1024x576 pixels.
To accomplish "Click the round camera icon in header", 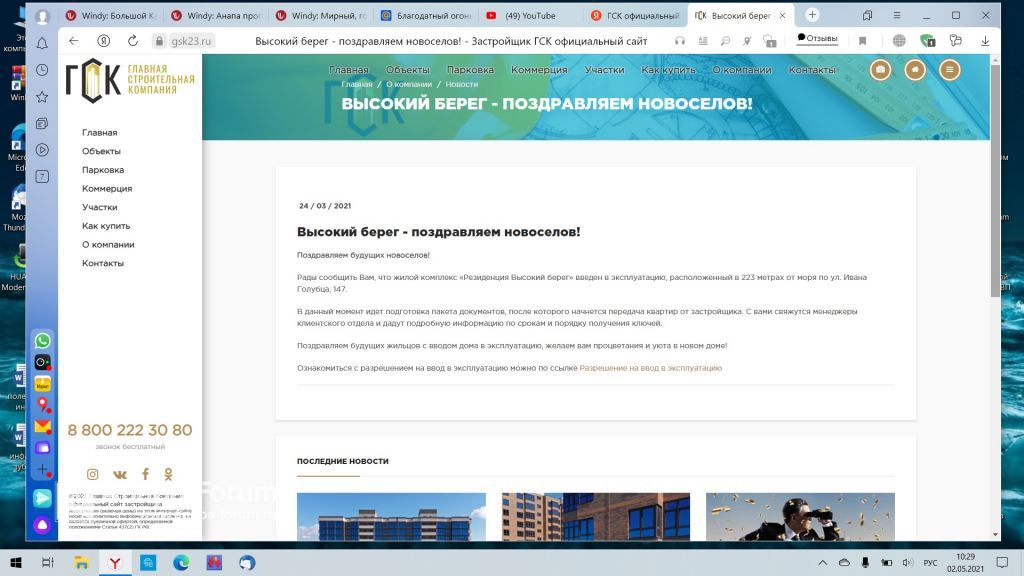I will click(x=880, y=70).
